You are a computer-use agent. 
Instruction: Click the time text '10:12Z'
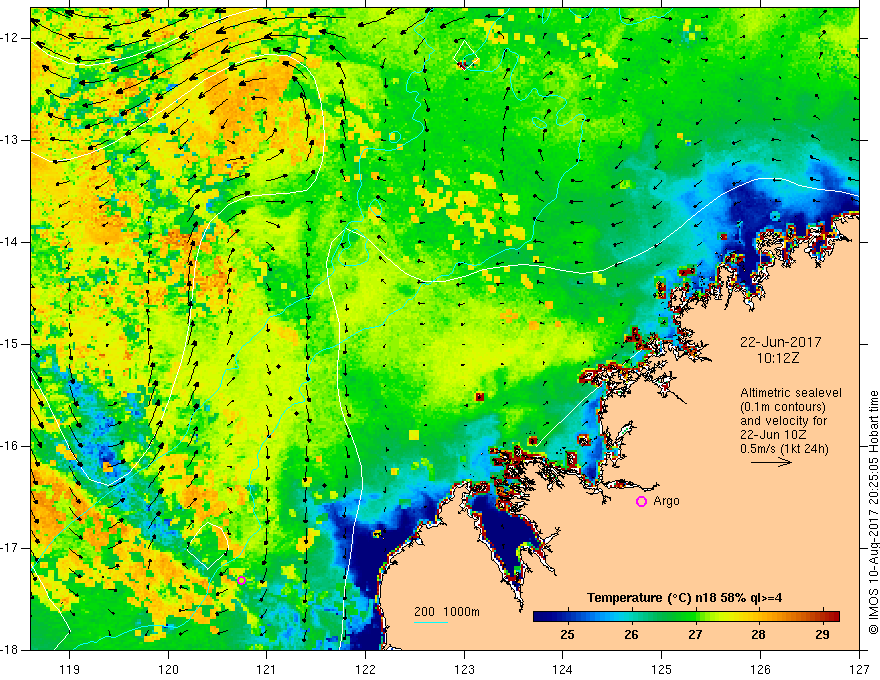tap(778, 358)
